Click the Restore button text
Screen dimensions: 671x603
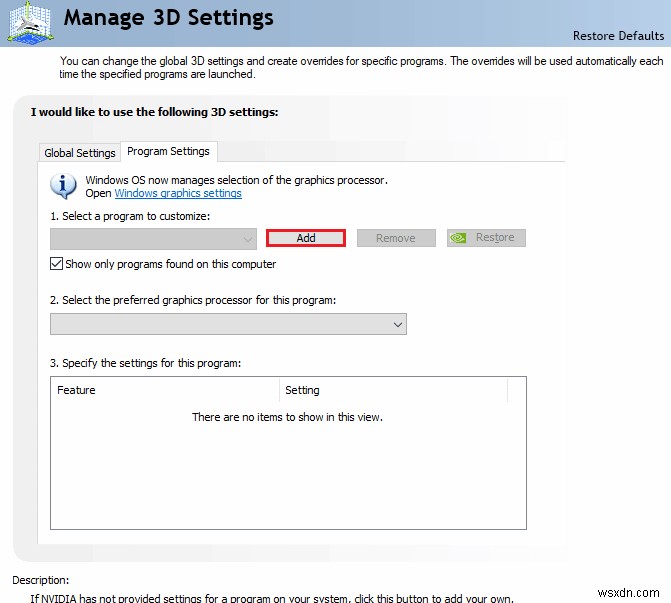point(495,238)
